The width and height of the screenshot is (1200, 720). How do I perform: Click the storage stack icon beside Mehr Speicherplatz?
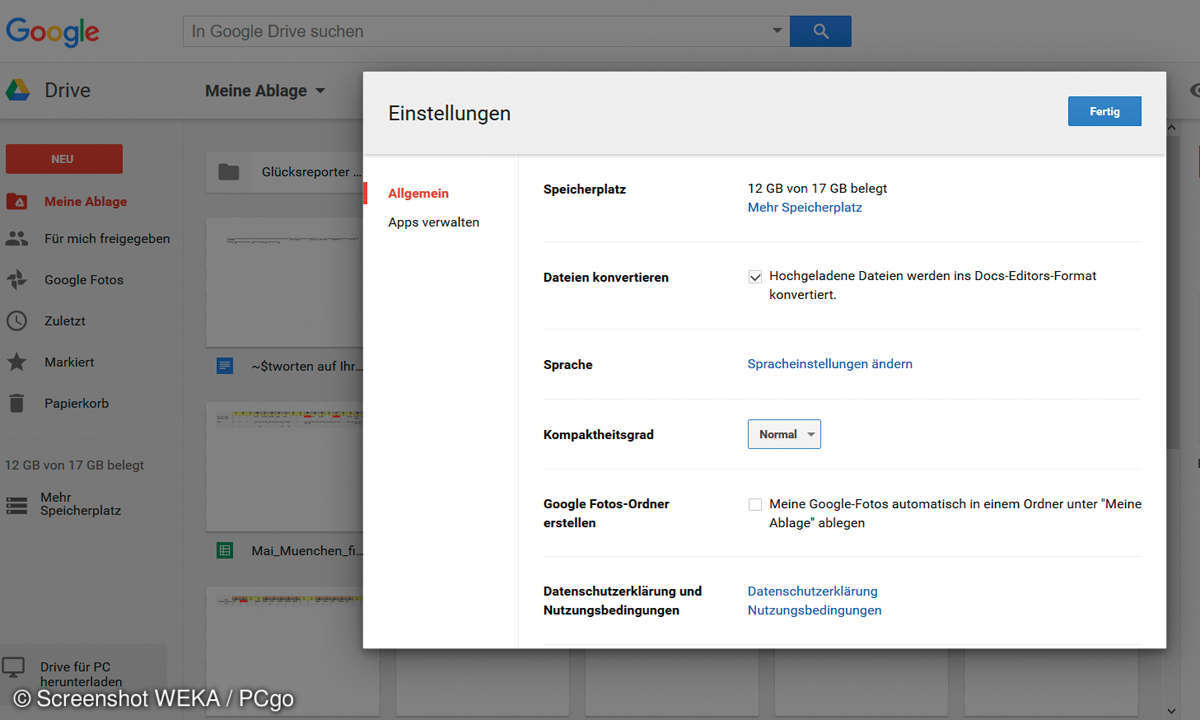click(17, 504)
